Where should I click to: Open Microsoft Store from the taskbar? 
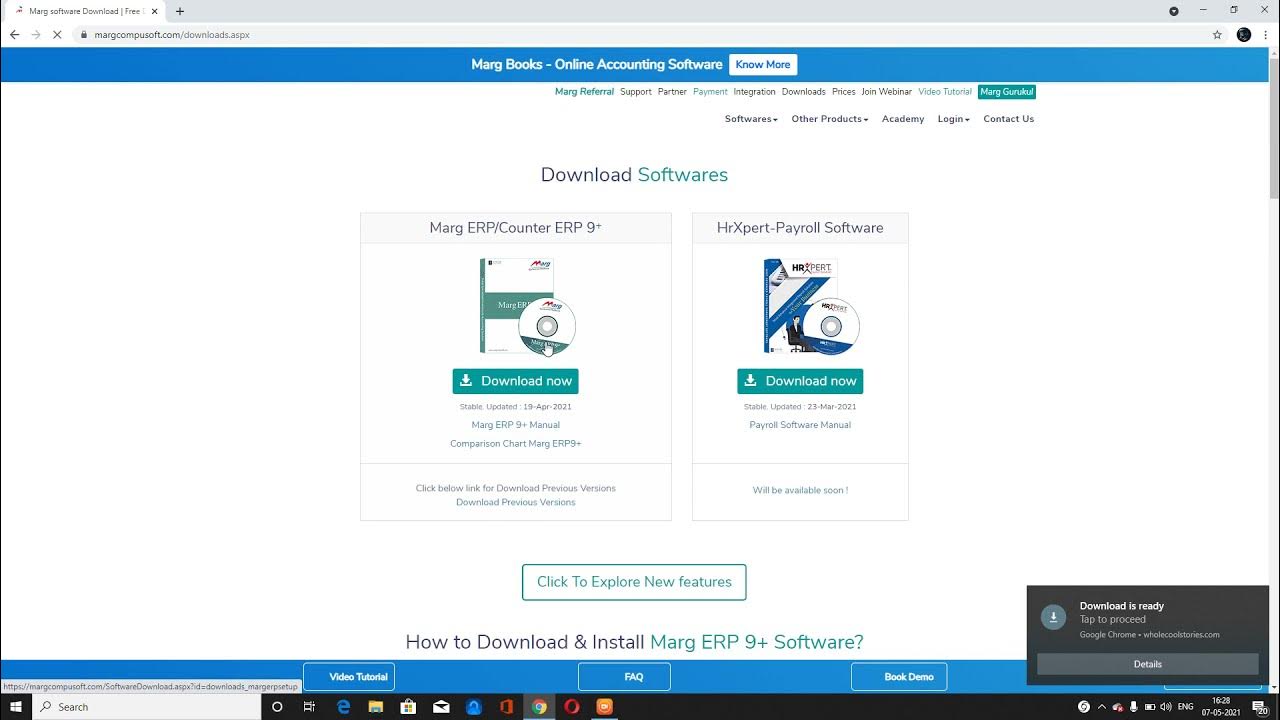(408, 707)
